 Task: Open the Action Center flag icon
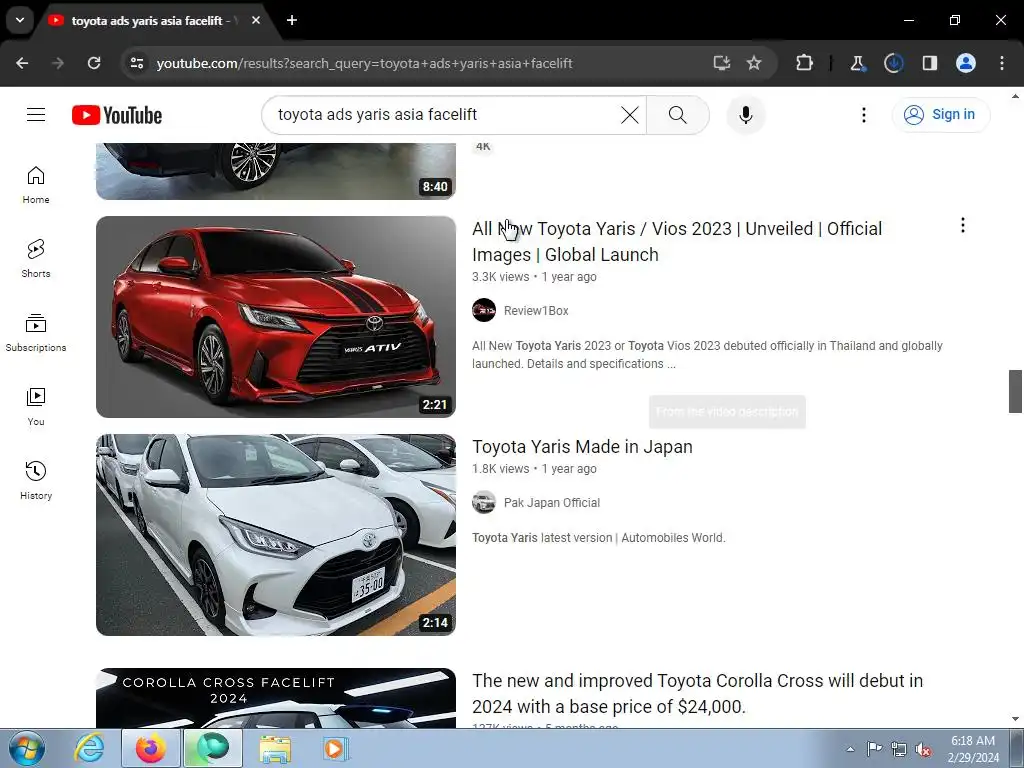pyautogui.click(x=874, y=749)
